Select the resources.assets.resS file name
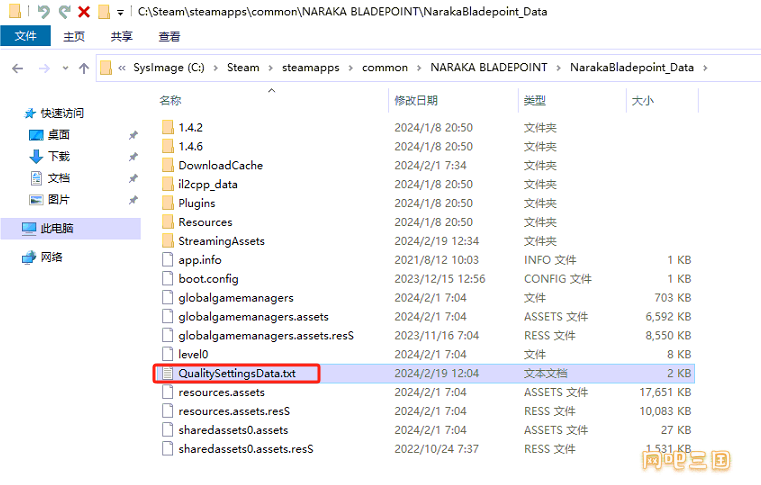This screenshot has height=485, width=761. [x=234, y=411]
